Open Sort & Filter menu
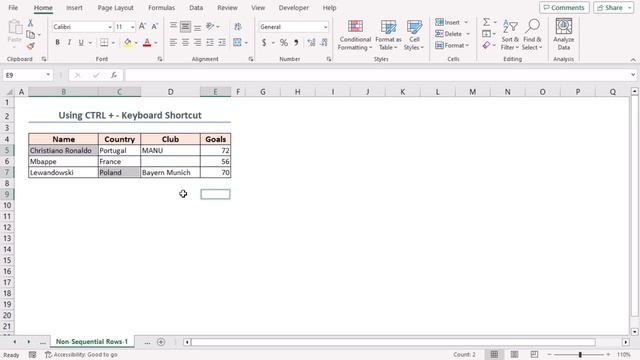Image resolution: width=640 pixels, height=360 pixels. click(510, 35)
